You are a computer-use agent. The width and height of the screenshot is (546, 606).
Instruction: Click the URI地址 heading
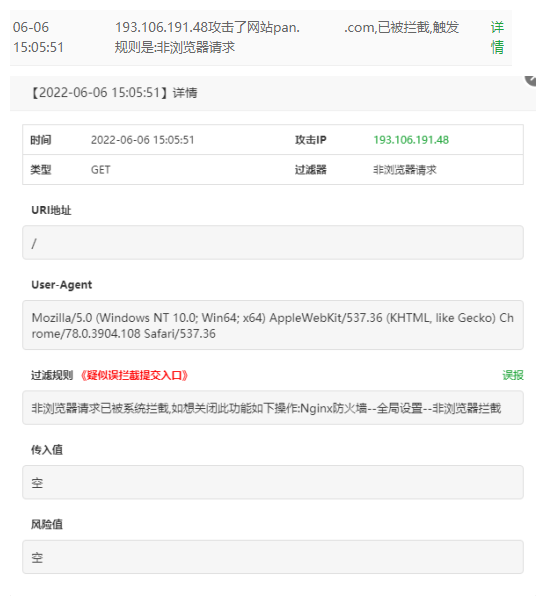click(51, 210)
